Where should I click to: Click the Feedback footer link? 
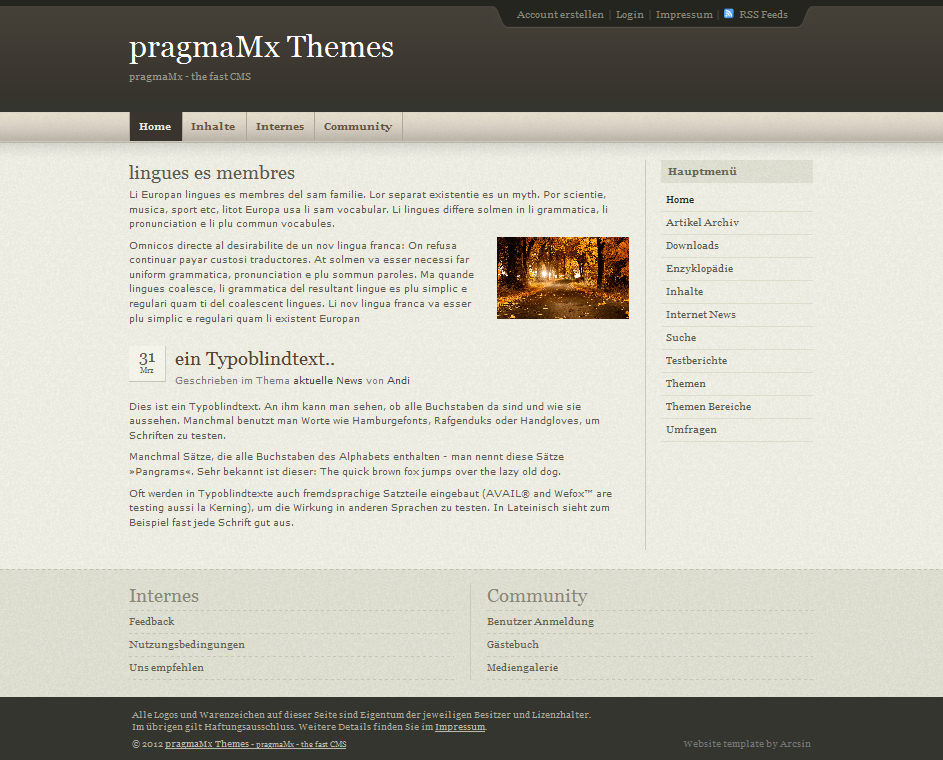point(152,622)
